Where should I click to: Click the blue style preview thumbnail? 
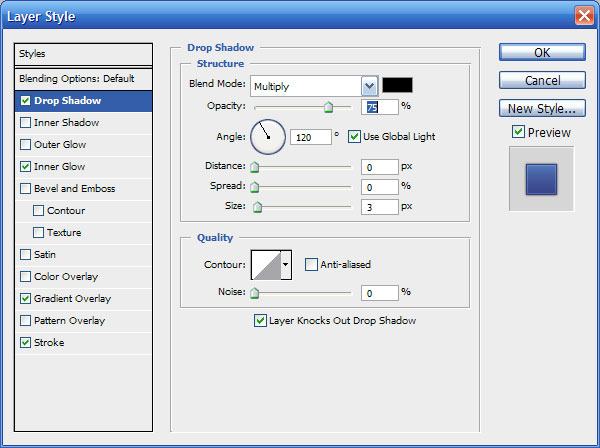coord(541,179)
